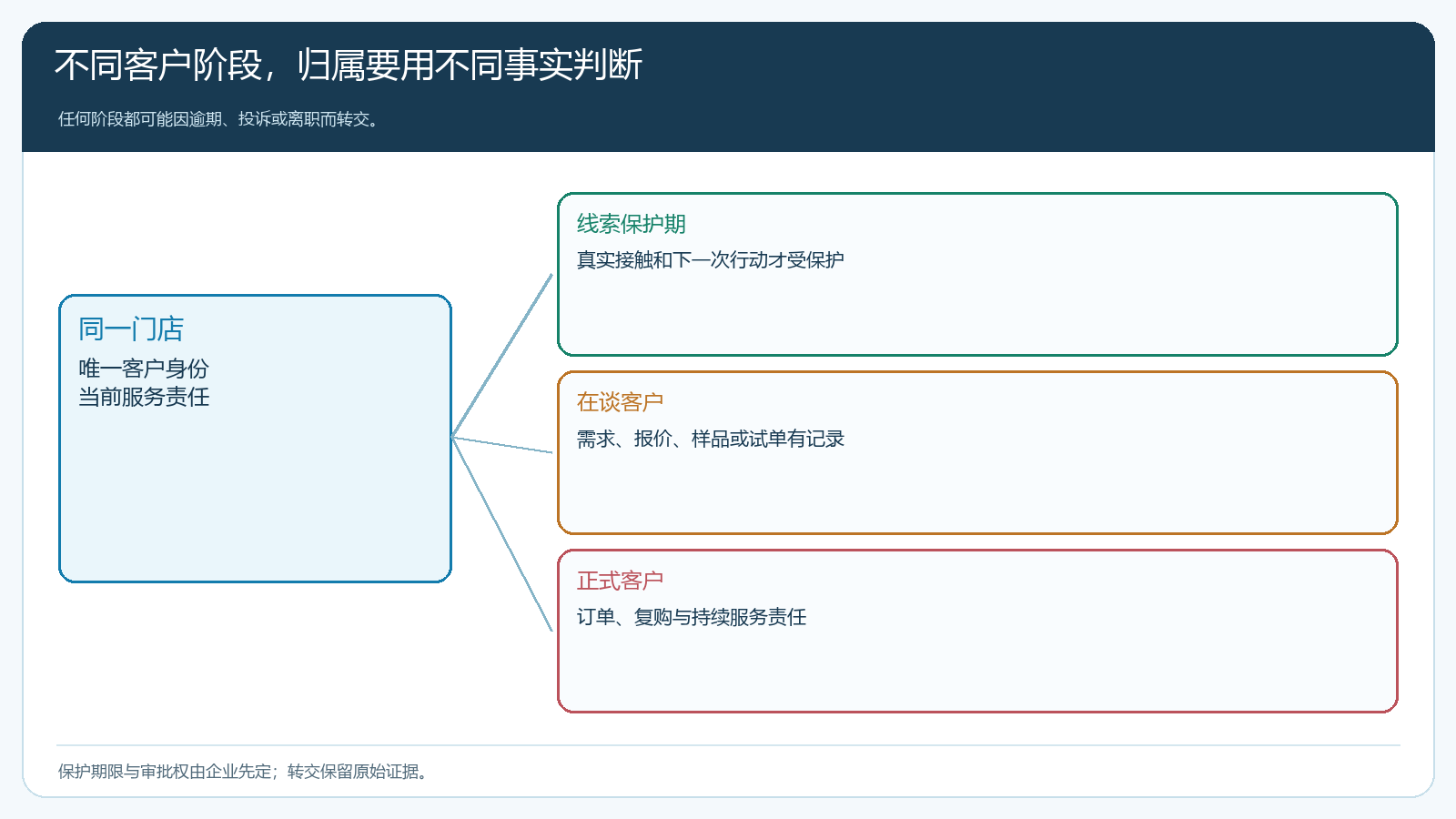
Task: Select the text 订单、复购与持续服务责任
Action: click(692, 617)
